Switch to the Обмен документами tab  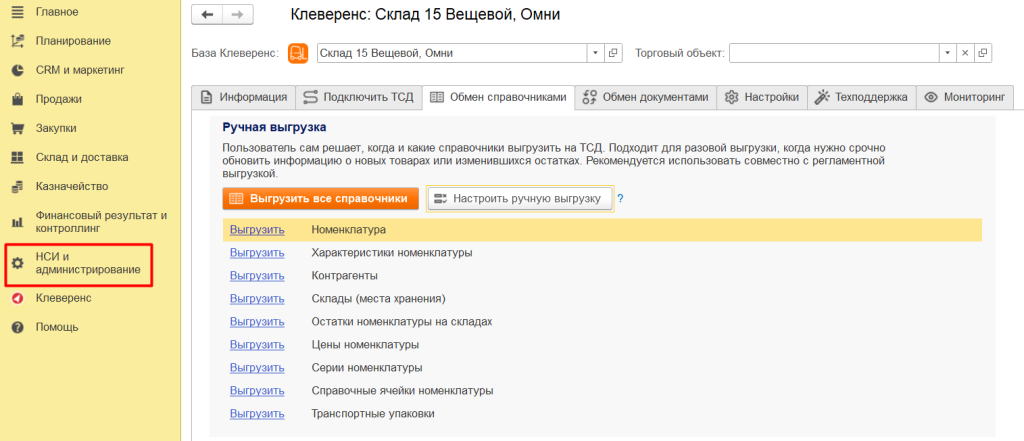646,97
